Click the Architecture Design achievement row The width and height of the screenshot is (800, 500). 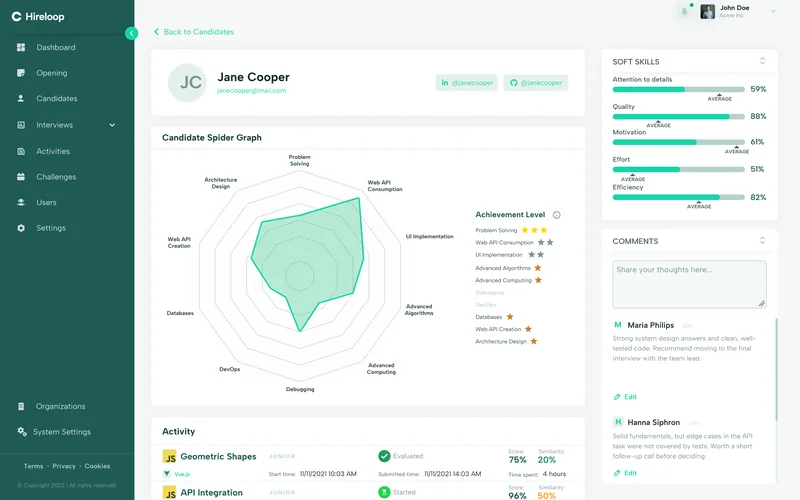pyautogui.click(x=506, y=341)
